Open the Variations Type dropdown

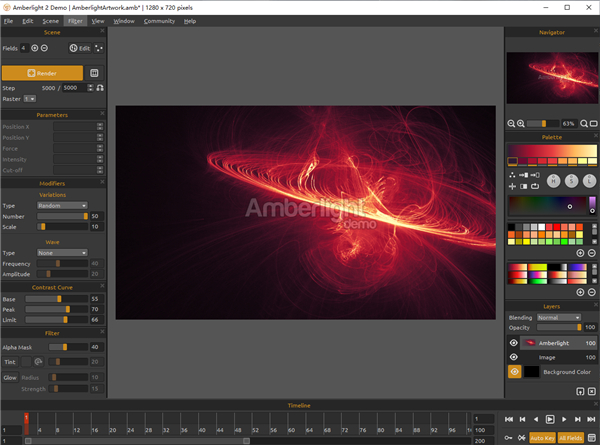point(62,205)
